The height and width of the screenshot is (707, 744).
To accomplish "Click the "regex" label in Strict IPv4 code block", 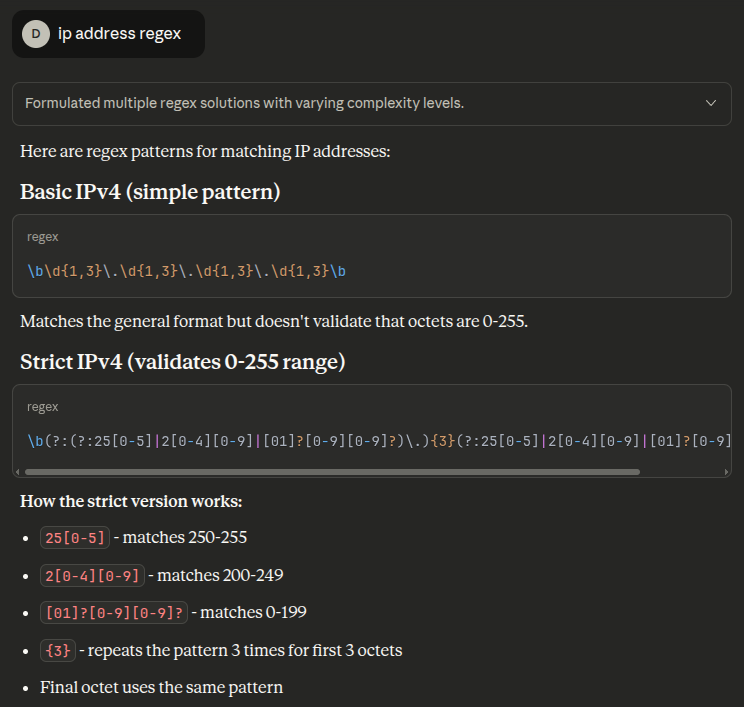I will coord(43,407).
